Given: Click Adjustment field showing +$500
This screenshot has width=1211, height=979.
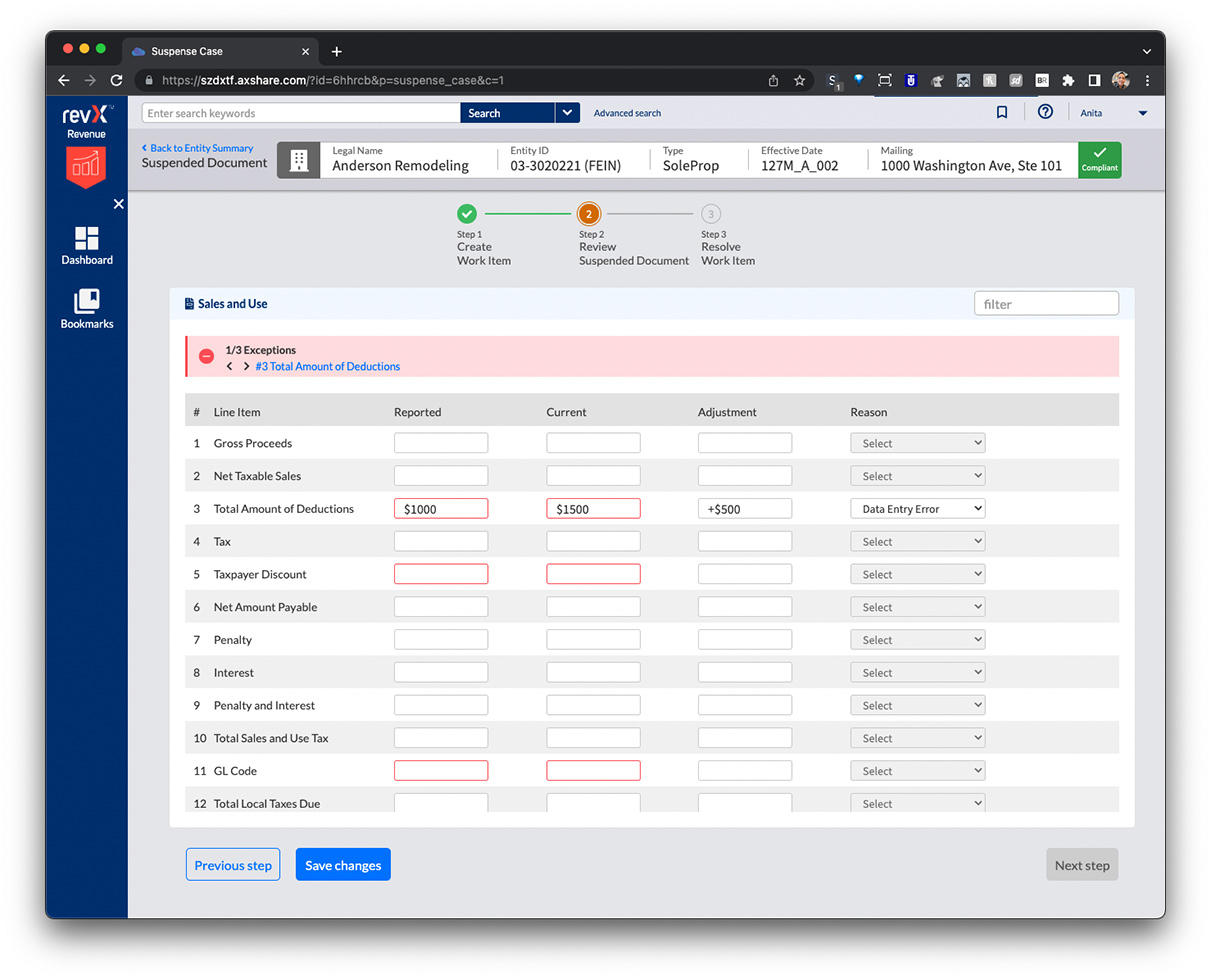Looking at the screenshot, I should click(745, 508).
